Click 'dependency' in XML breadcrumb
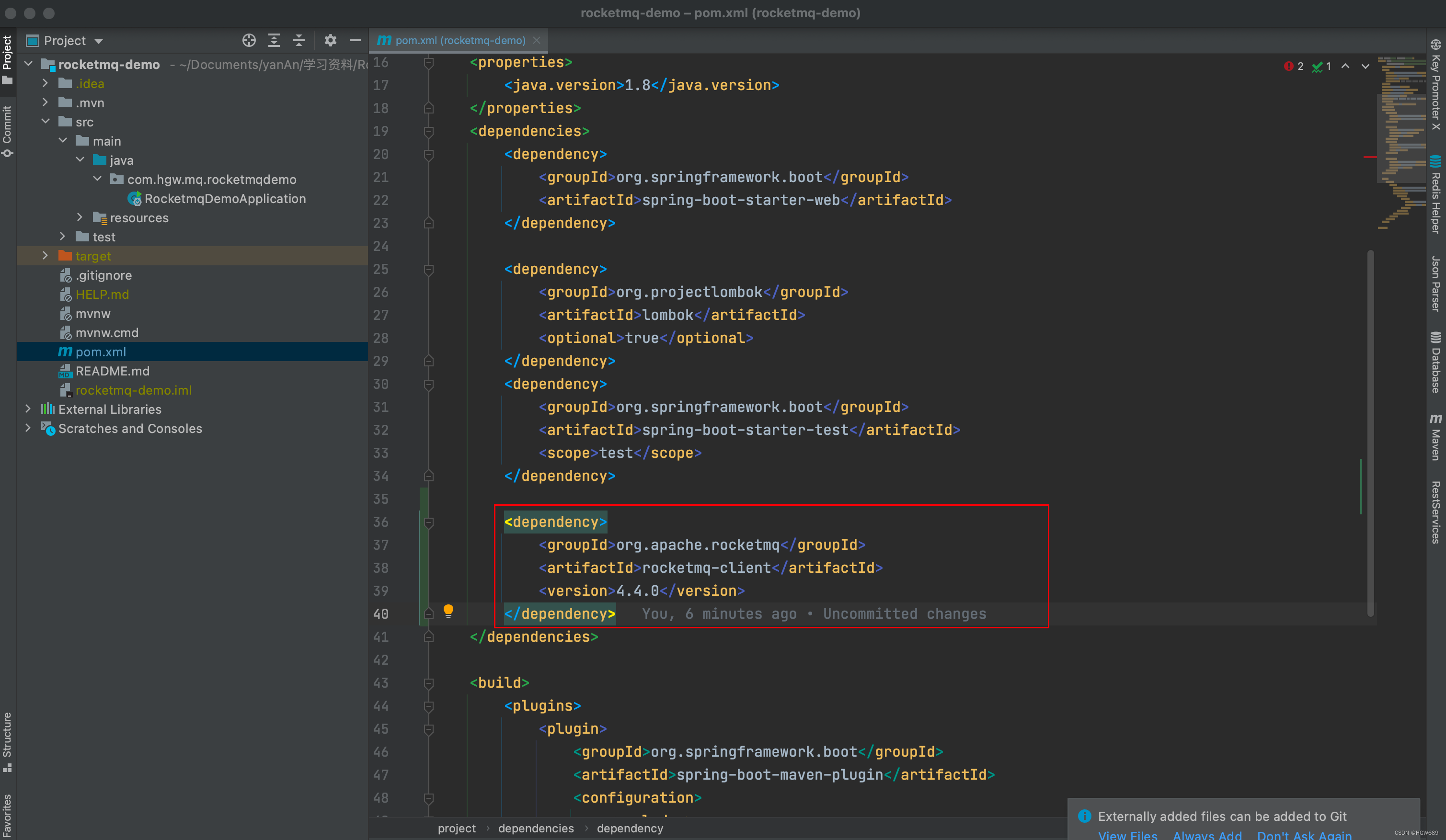Image resolution: width=1446 pixels, height=840 pixels. tap(630, 828)
